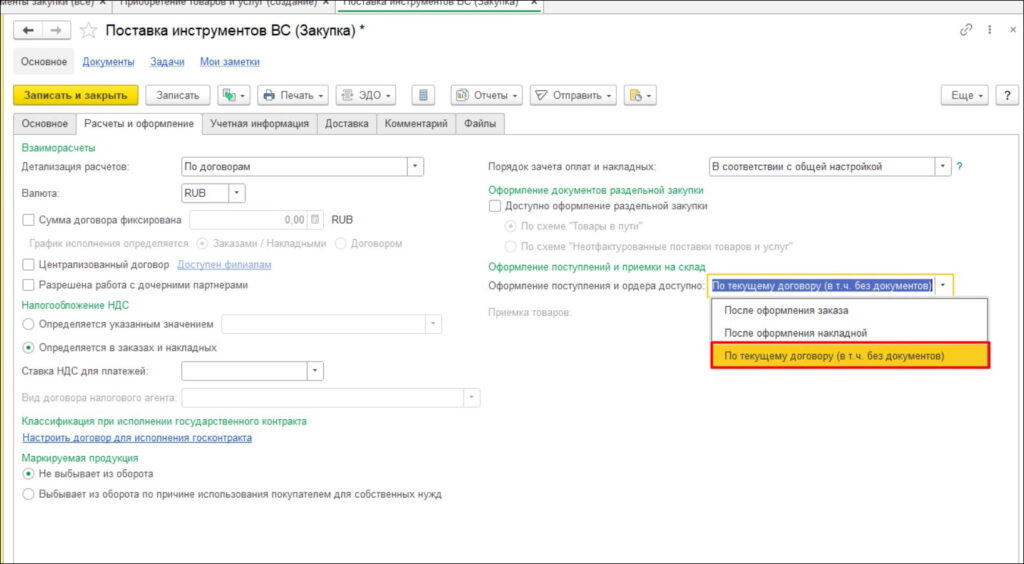Open the Документы link
The height and width of the screenshot is (564, 1024).
coord(108,62)
